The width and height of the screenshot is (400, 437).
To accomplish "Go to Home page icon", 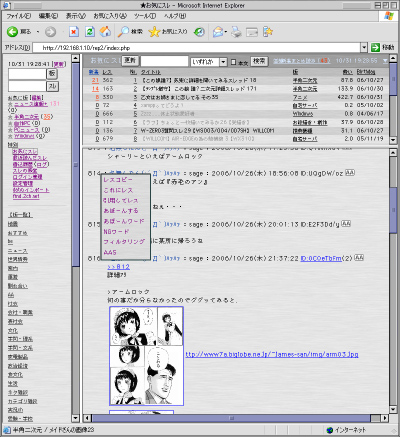I will tap(105, 32).
